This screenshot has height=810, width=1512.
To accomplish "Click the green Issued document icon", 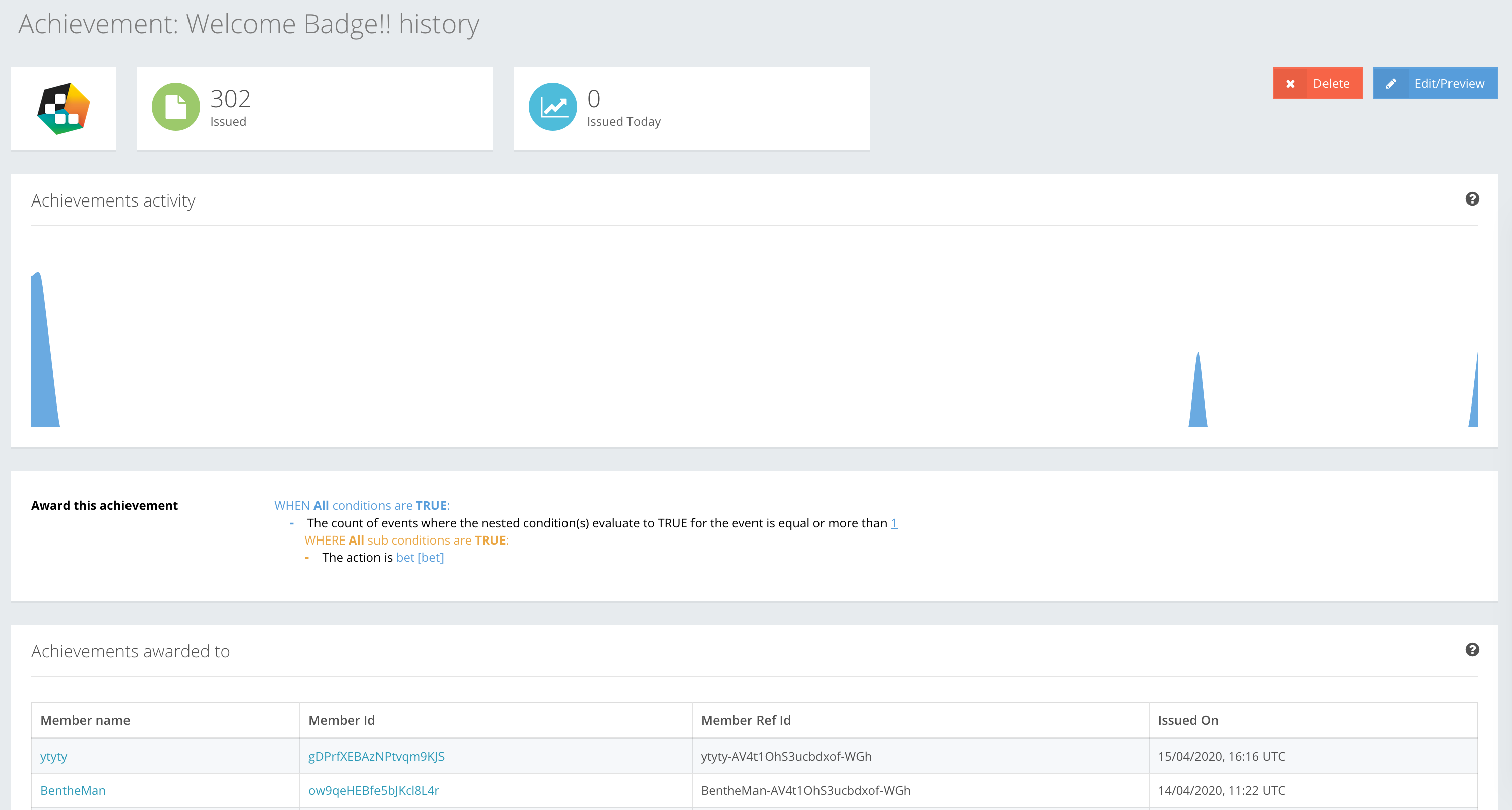I will [175, 107].
